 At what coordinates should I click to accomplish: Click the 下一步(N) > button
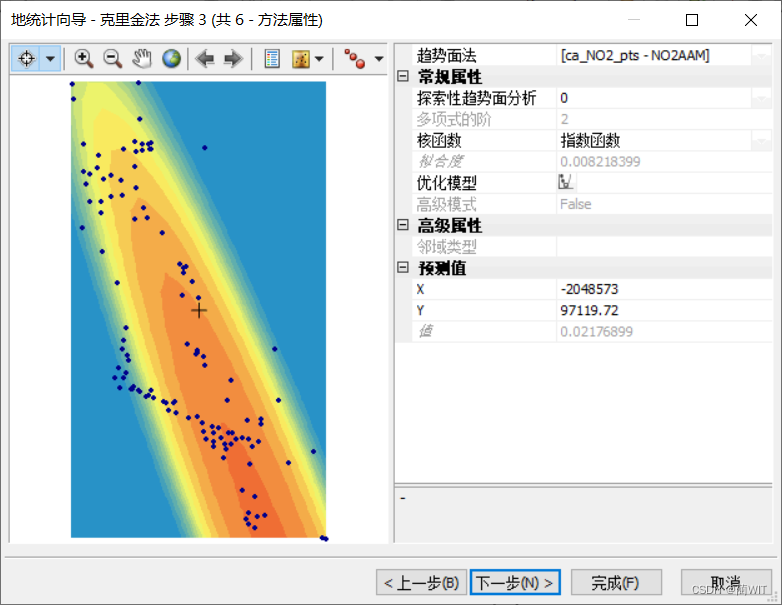coord(515,583)
